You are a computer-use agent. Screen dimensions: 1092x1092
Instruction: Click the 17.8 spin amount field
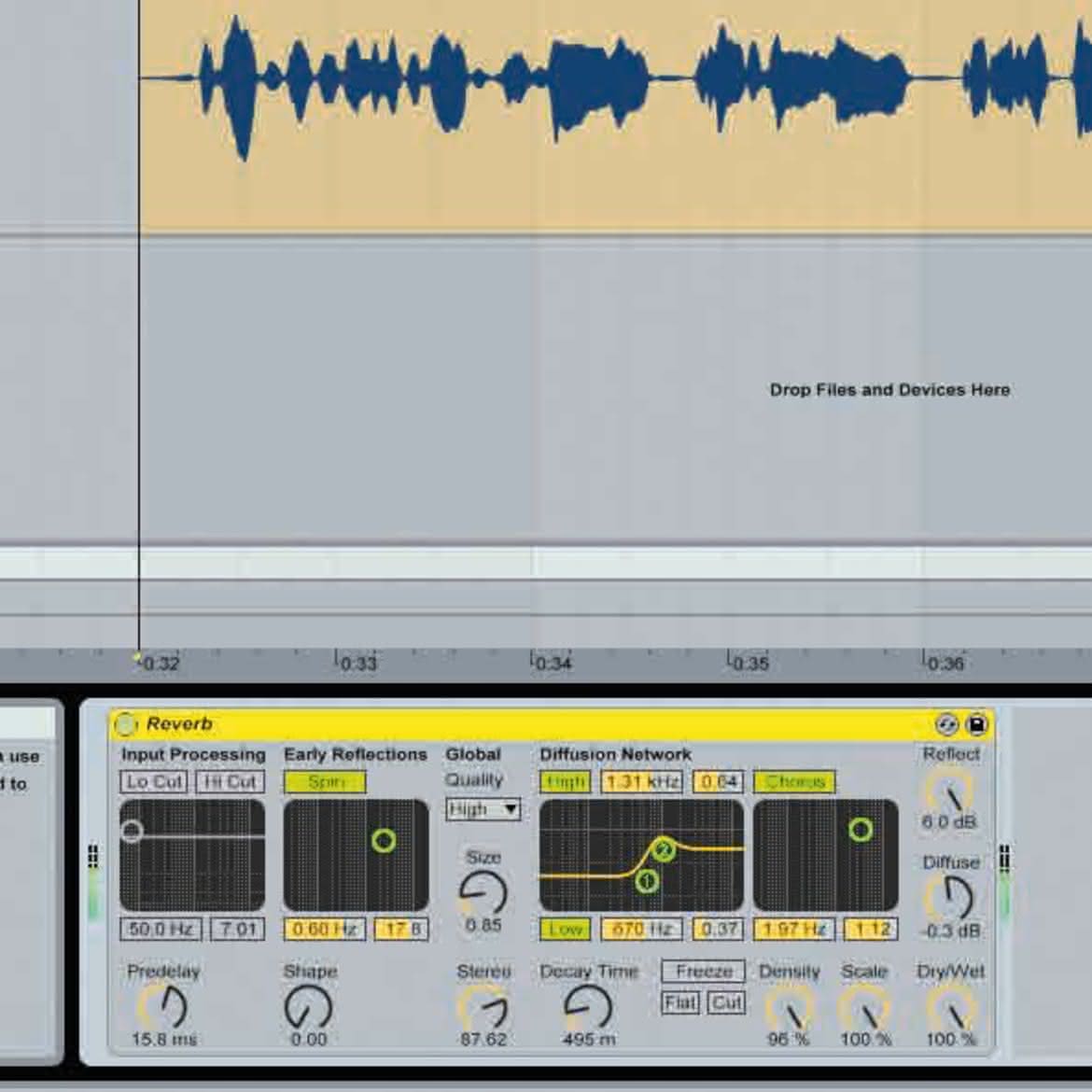(x=401, y=929)
